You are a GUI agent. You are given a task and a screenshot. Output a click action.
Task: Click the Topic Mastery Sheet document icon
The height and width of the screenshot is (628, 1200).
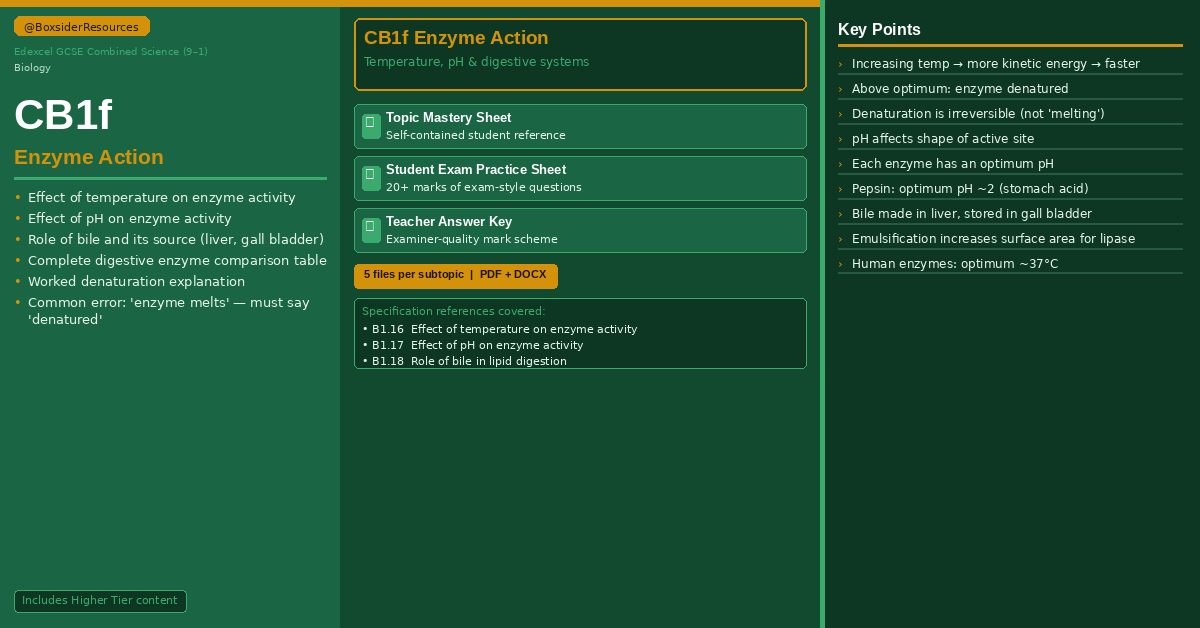pos(371,126)
